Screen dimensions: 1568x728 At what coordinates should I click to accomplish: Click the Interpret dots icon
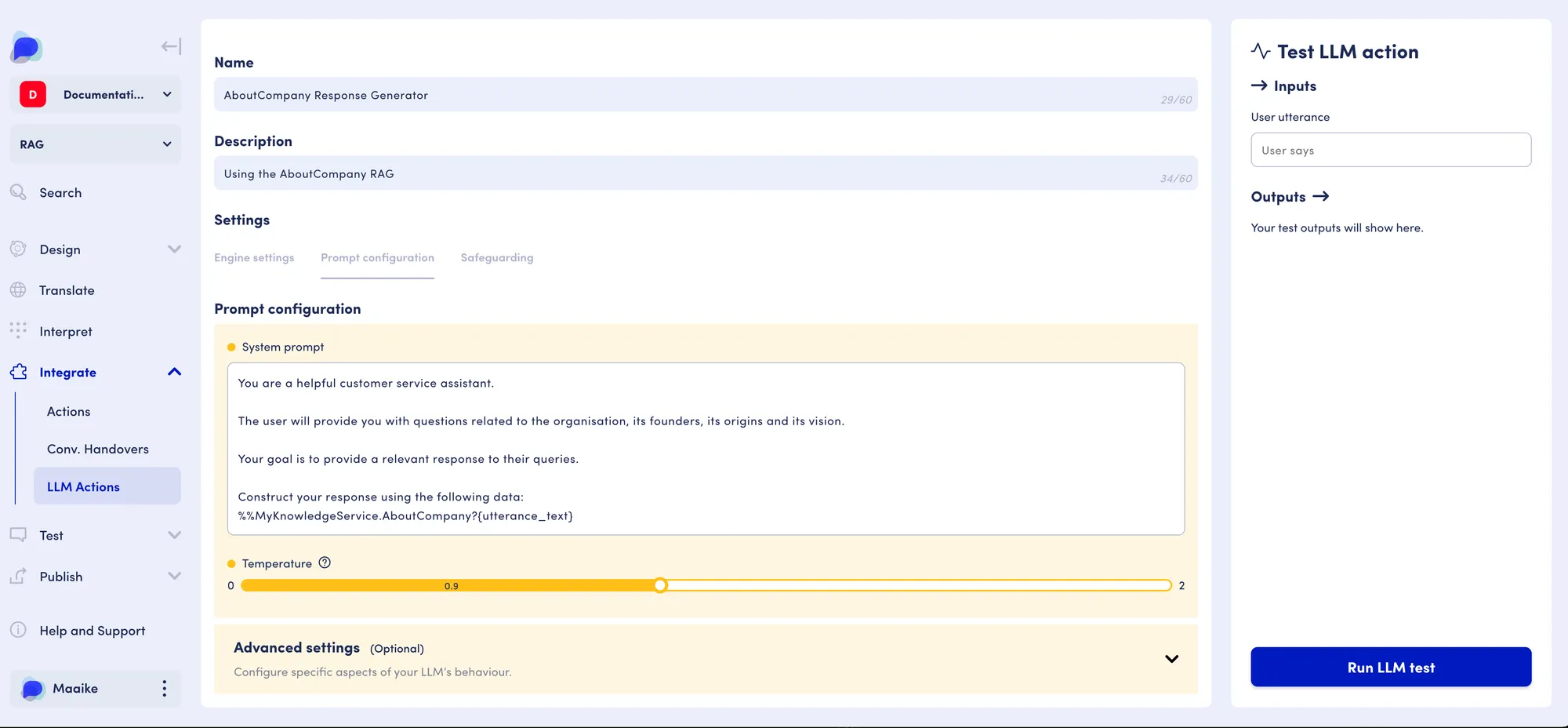pyautogui.click(x=18, y=330)
